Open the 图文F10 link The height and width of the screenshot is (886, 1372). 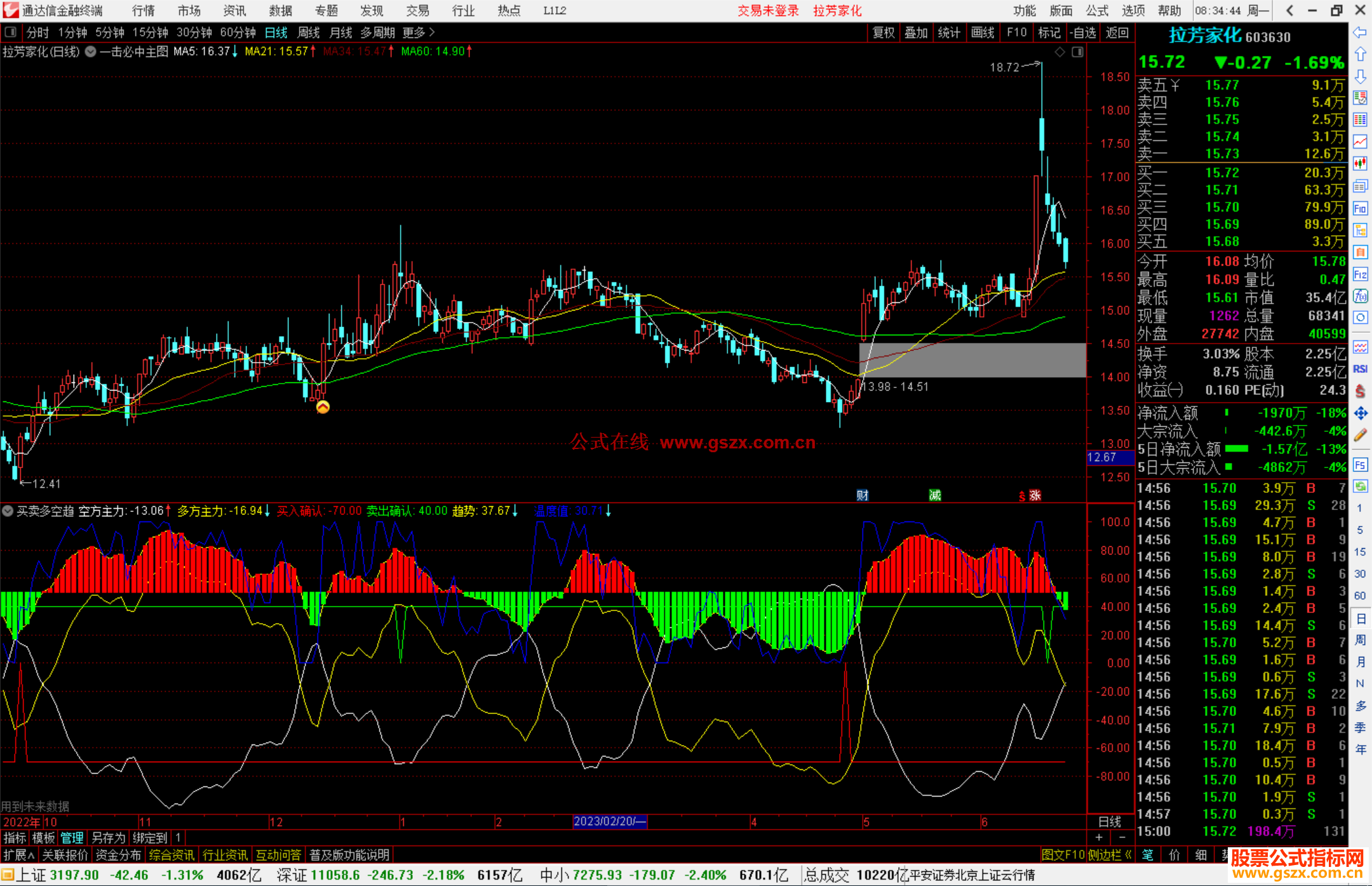point(1063,855)
